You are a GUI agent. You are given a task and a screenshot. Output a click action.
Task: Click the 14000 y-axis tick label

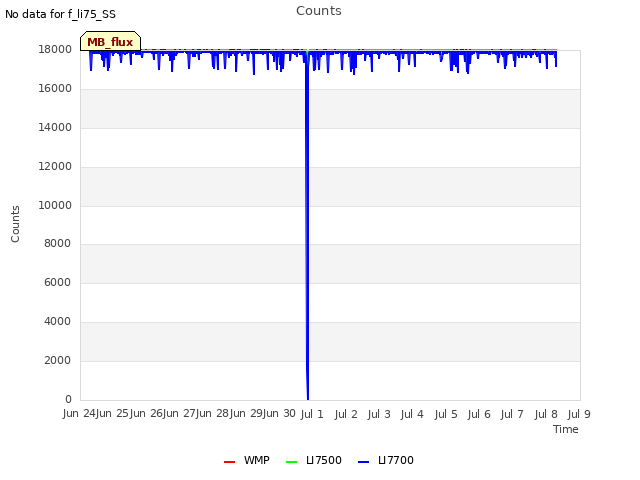coord(55,127)
